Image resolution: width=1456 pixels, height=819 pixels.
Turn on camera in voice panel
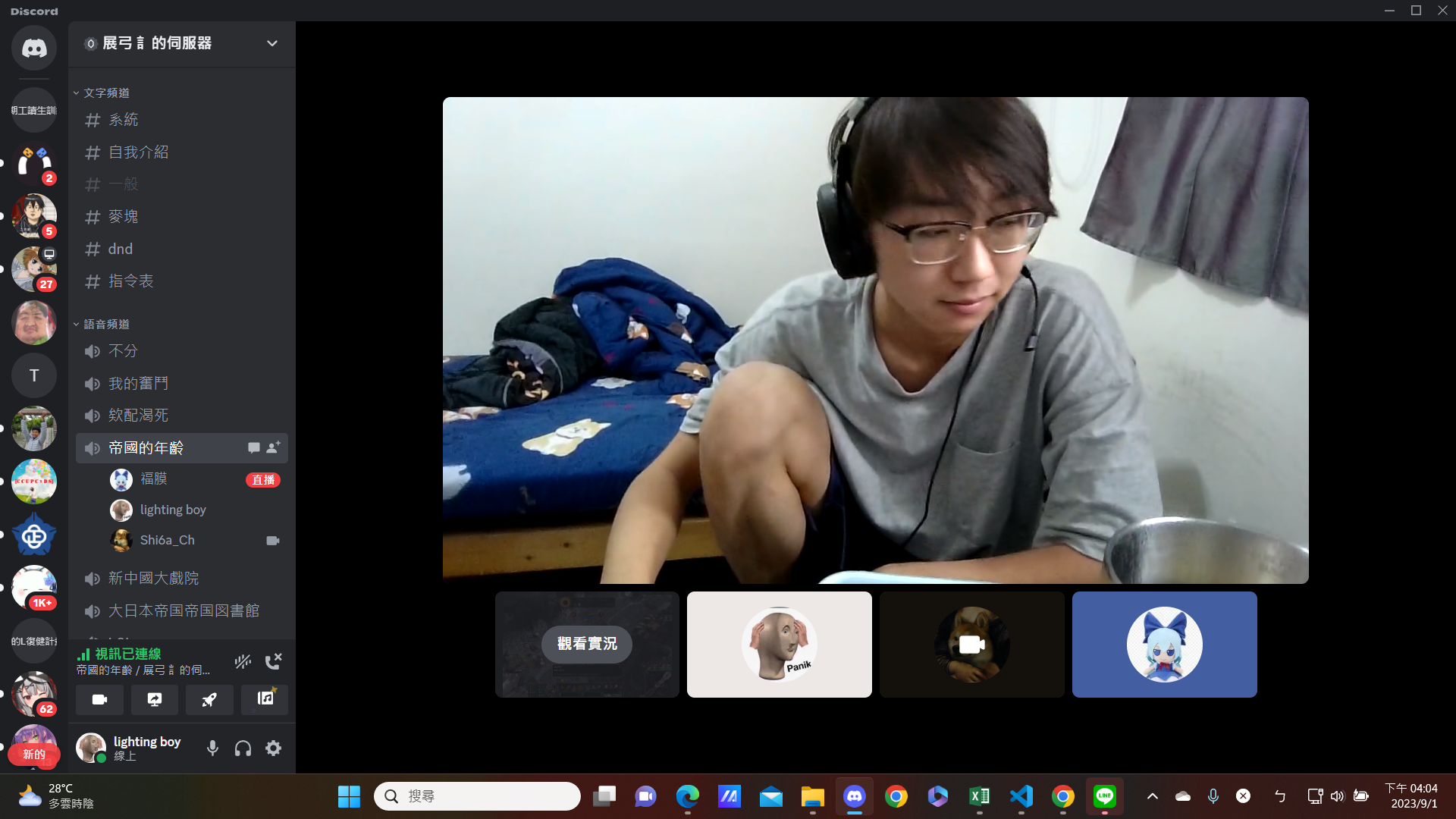[x=99, y=699]
